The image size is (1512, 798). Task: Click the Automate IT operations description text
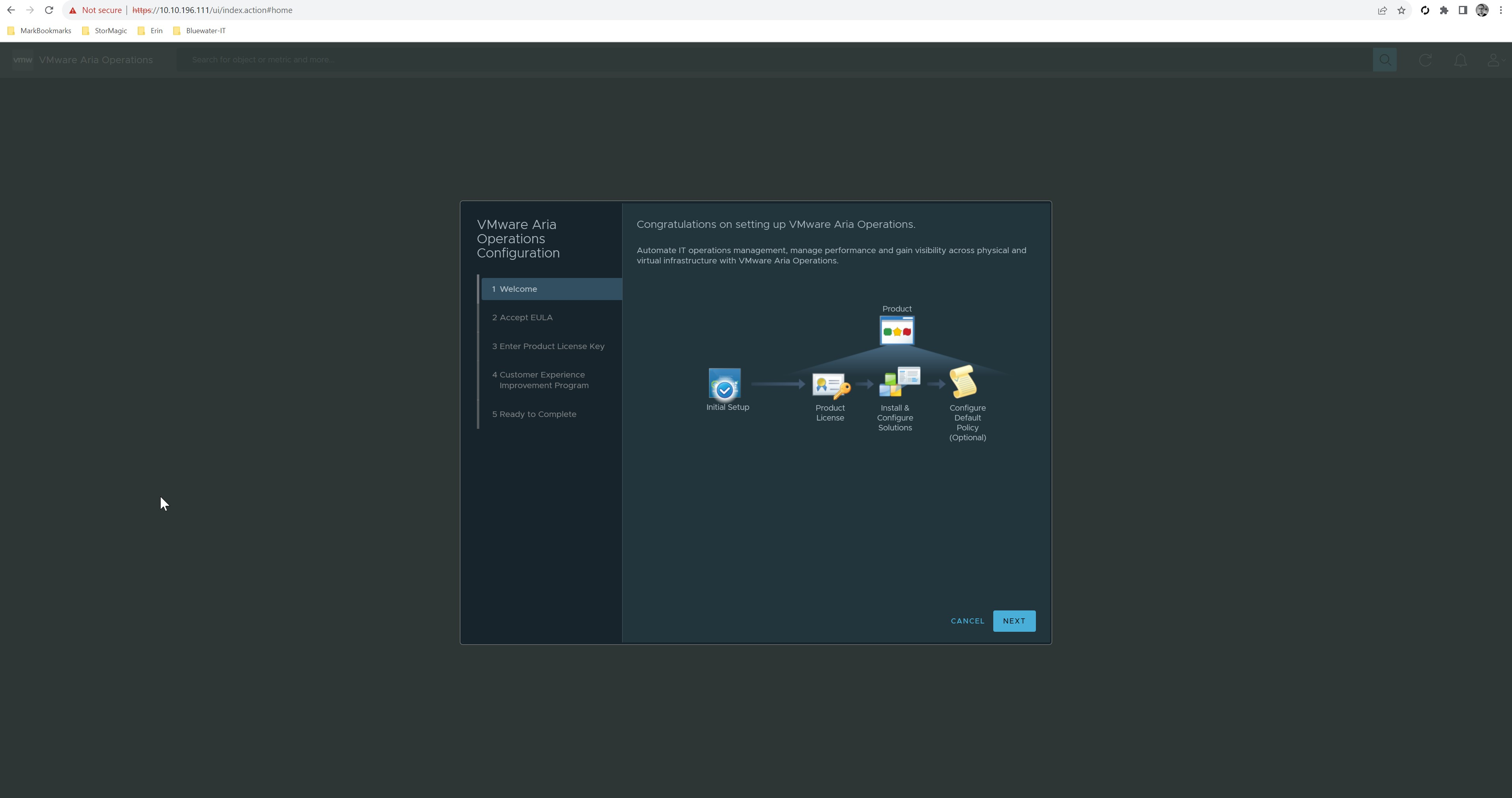point(832,255)
